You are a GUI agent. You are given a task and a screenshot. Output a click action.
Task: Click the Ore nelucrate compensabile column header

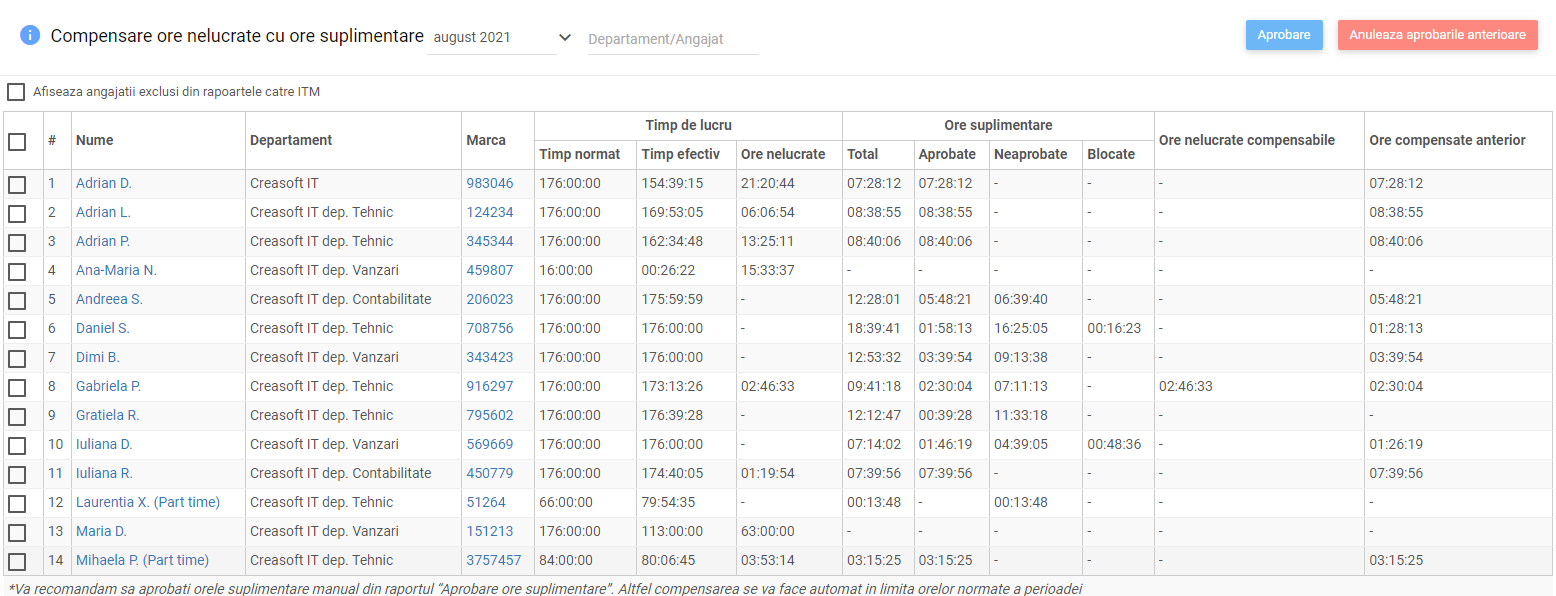tap(1246, 140)
